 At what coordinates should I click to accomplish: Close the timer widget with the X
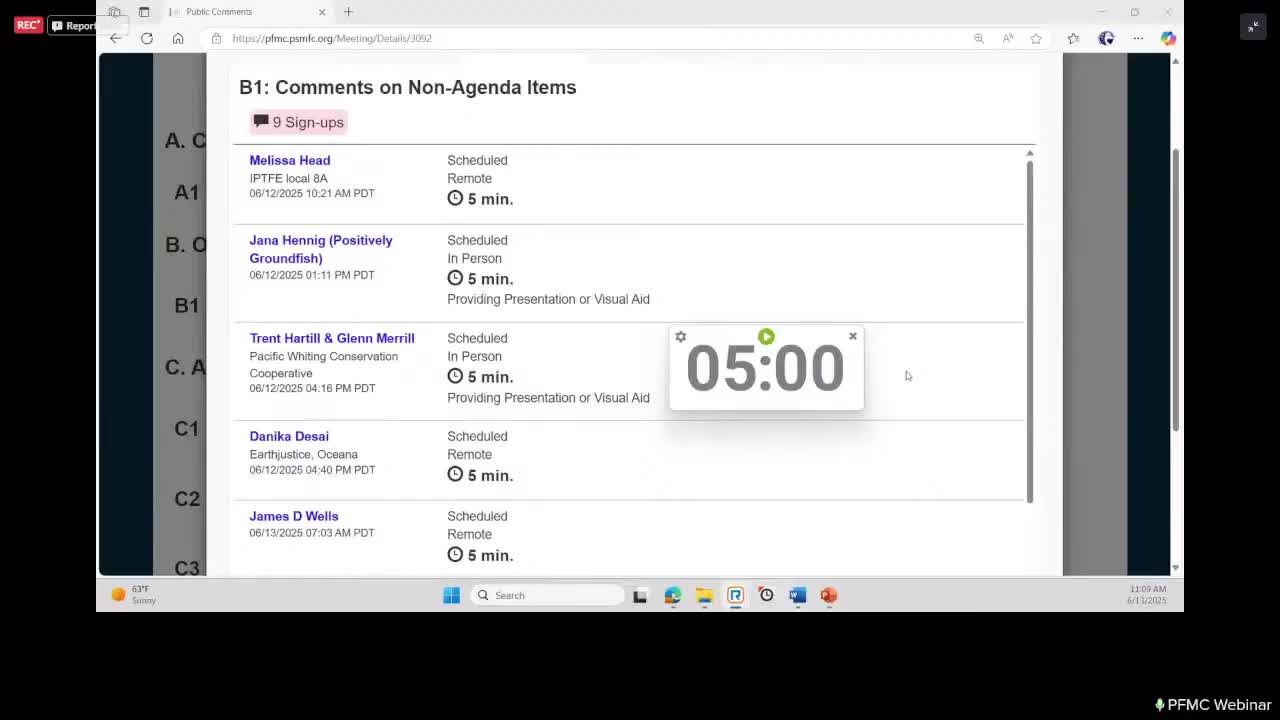(x=853, y=336)
